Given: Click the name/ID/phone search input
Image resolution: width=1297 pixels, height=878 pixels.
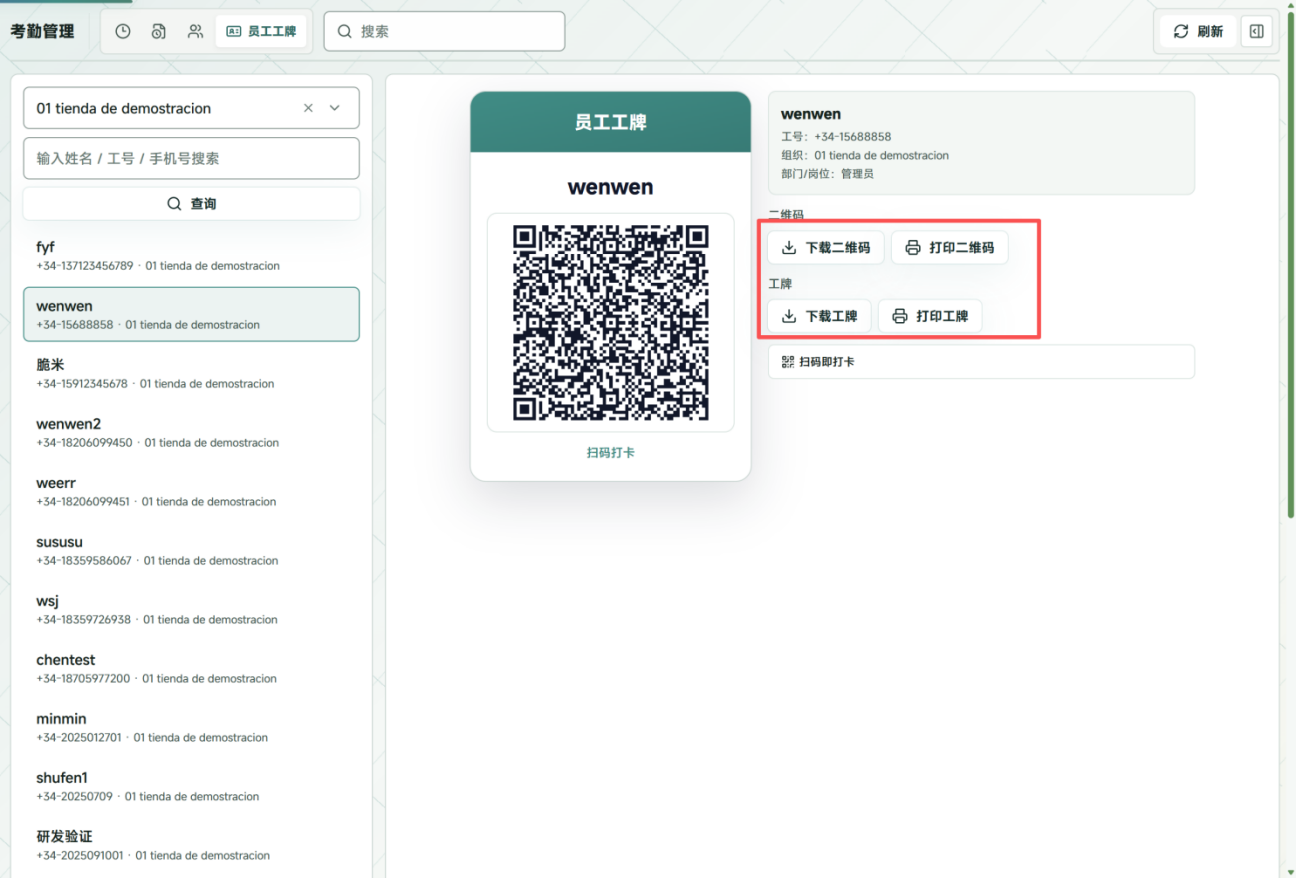Looking at the screenshot, I should point(191,158).
